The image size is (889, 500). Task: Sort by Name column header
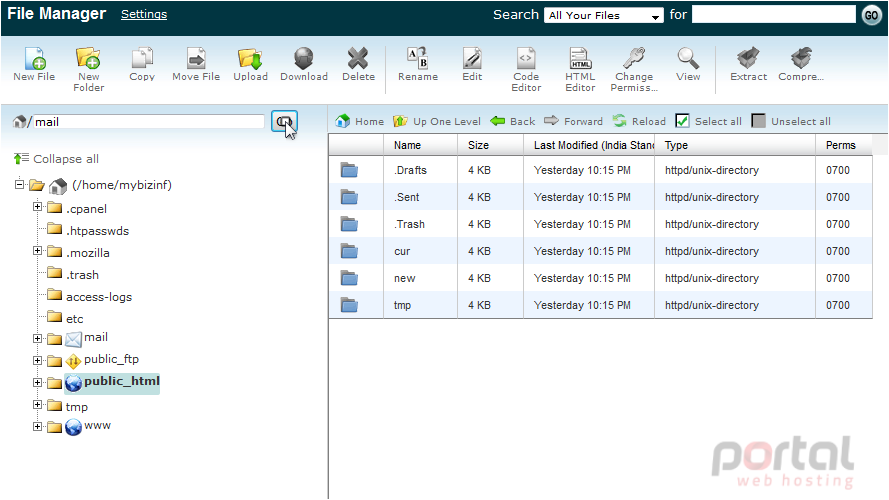[420, 145]
